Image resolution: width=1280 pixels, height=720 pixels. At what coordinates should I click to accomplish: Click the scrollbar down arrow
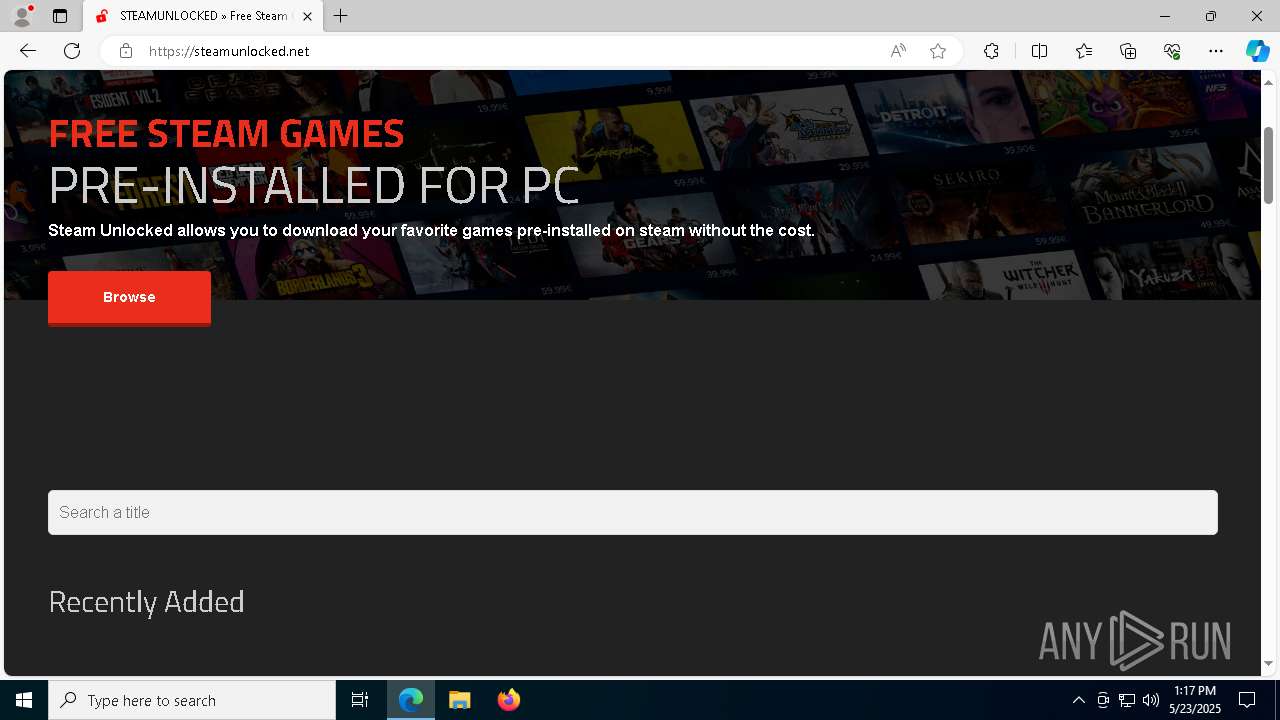[1269, 663]
